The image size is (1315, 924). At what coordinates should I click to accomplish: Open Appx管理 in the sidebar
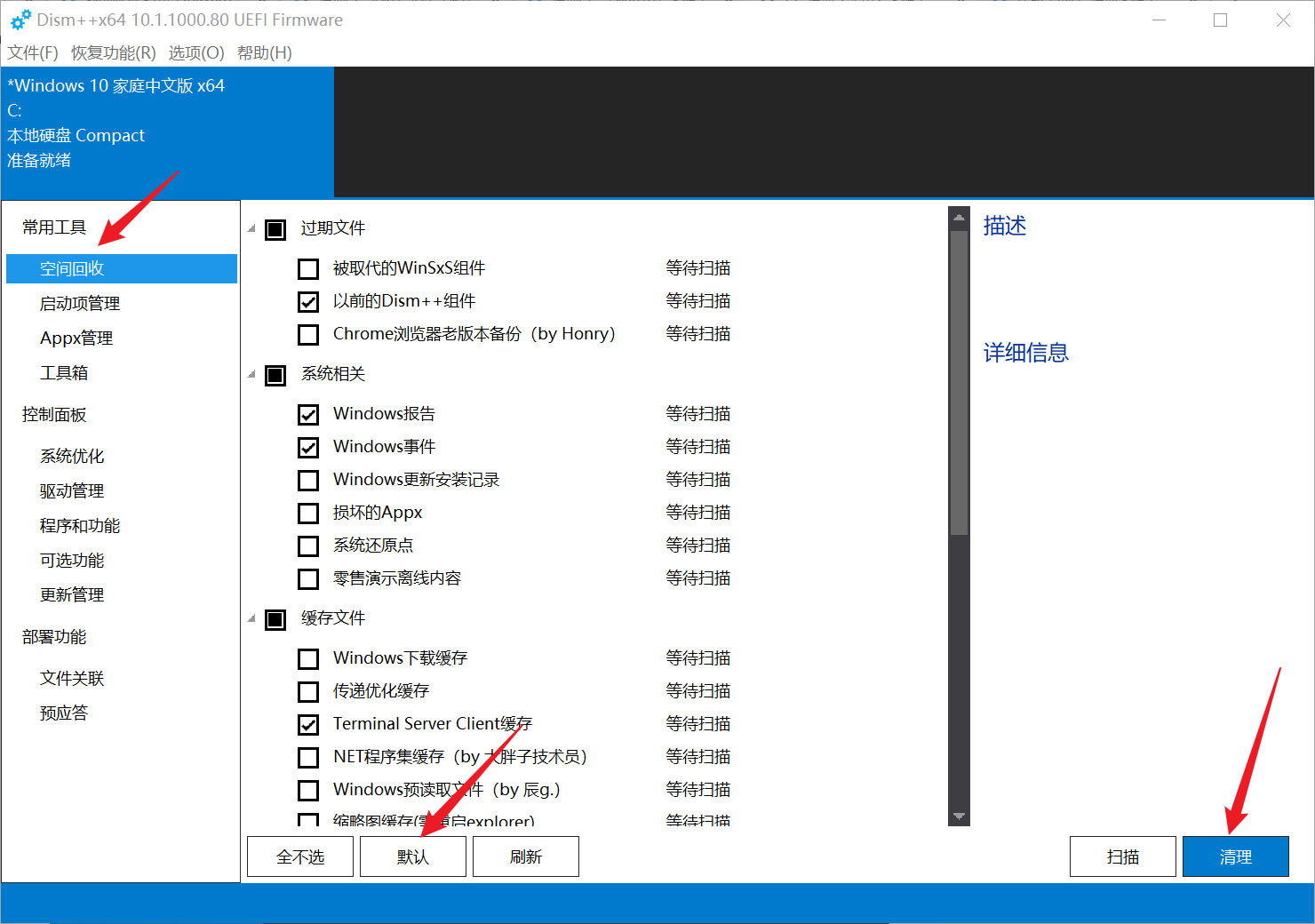click(76, 339)
